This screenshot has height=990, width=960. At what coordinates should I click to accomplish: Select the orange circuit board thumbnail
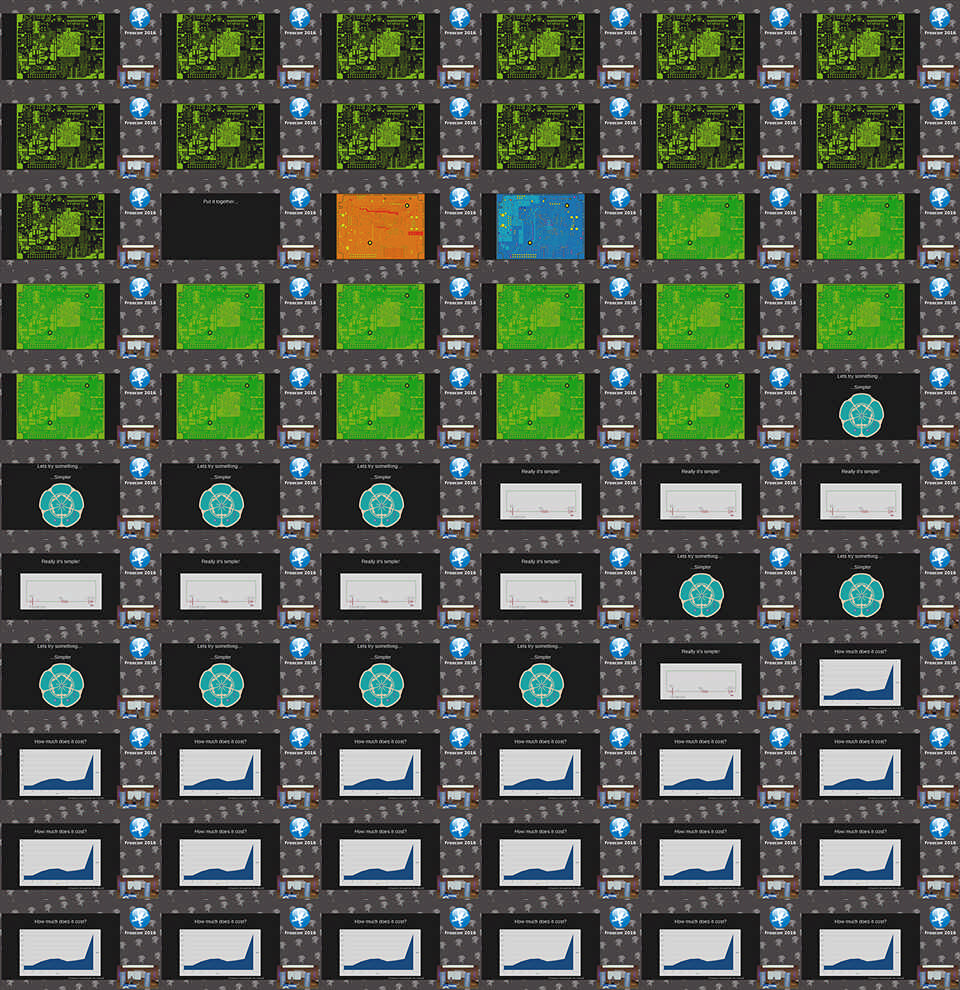(380, 226)
